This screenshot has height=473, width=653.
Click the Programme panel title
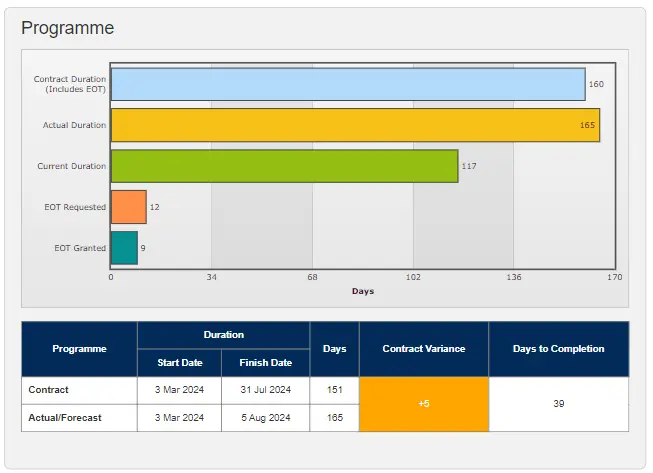(x=68, y=28)
